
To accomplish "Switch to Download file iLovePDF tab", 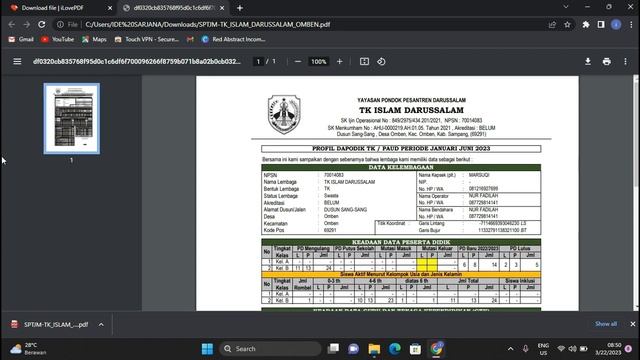I will (58, 8).
